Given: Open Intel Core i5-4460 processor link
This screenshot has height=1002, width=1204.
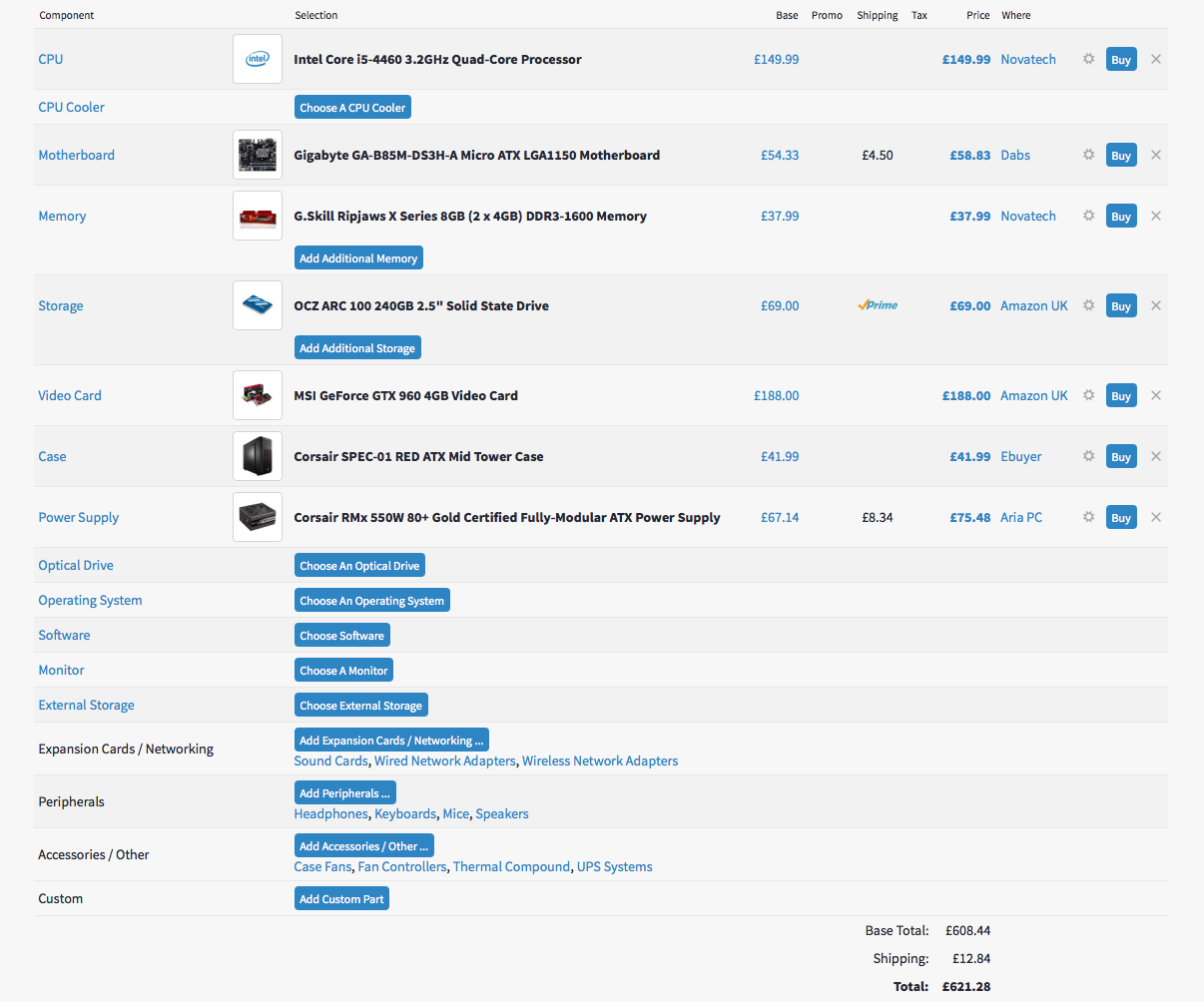Looking at the screenshot, I should (437, 59).
